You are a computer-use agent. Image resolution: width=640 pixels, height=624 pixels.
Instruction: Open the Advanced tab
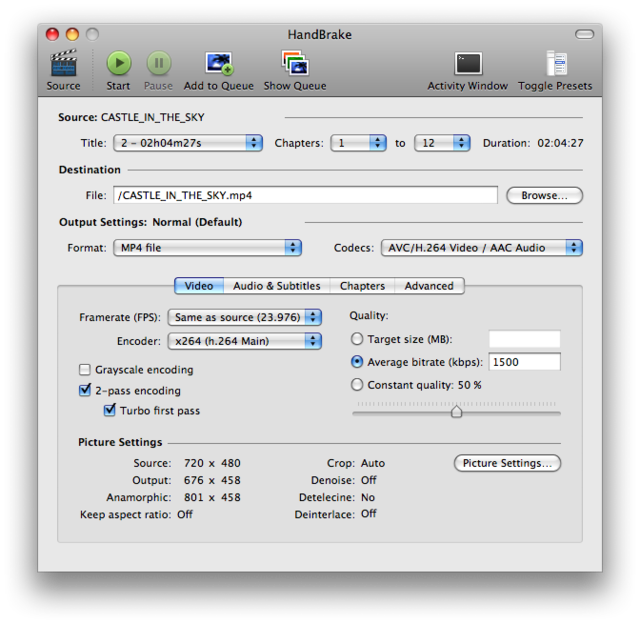[429, 286]
